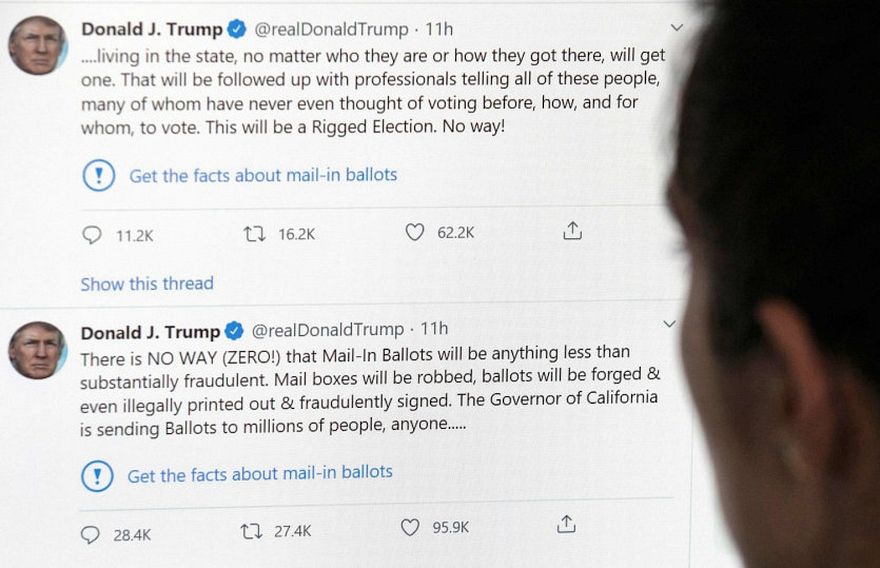This screenshot has height=568, width=880.
Task: Click the profile avatar on the top tweet
Action: 38,45
